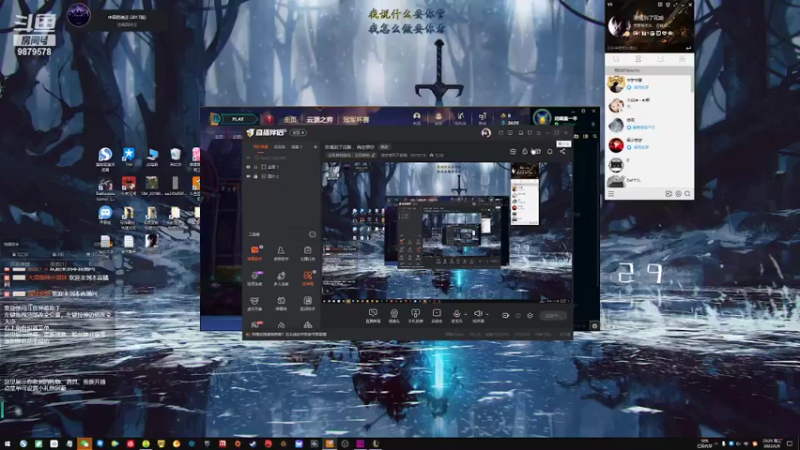This screenshot has height=450, width=800.
Task: Click the start streaming button
Action: [x=553, y=315]
